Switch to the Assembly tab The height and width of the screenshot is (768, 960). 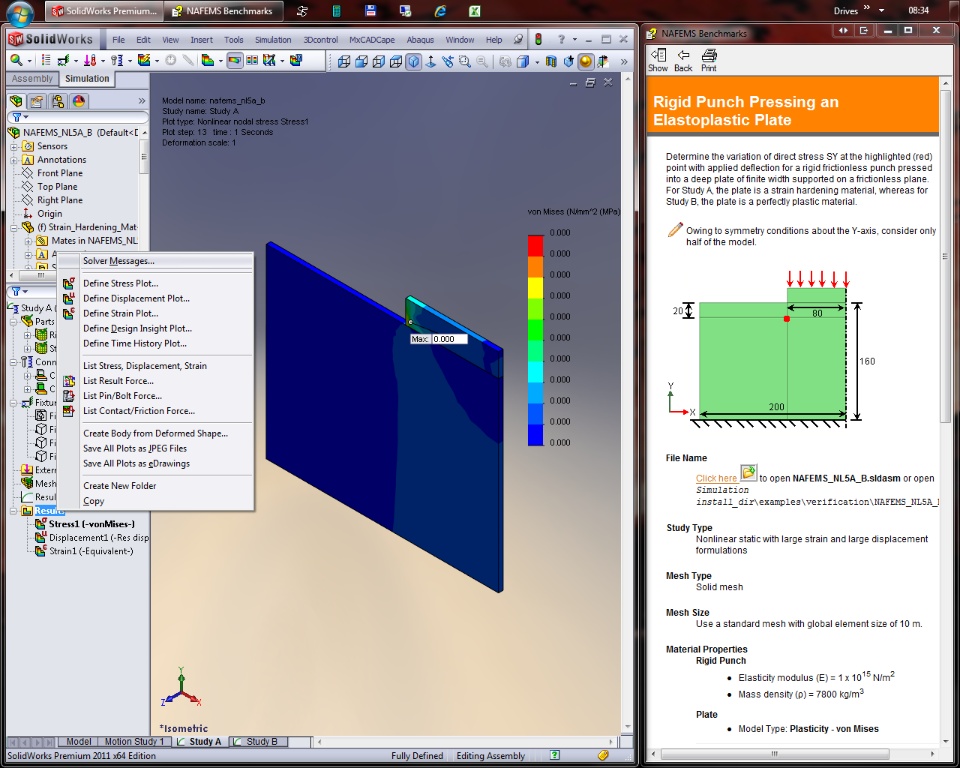click(32, 79)
